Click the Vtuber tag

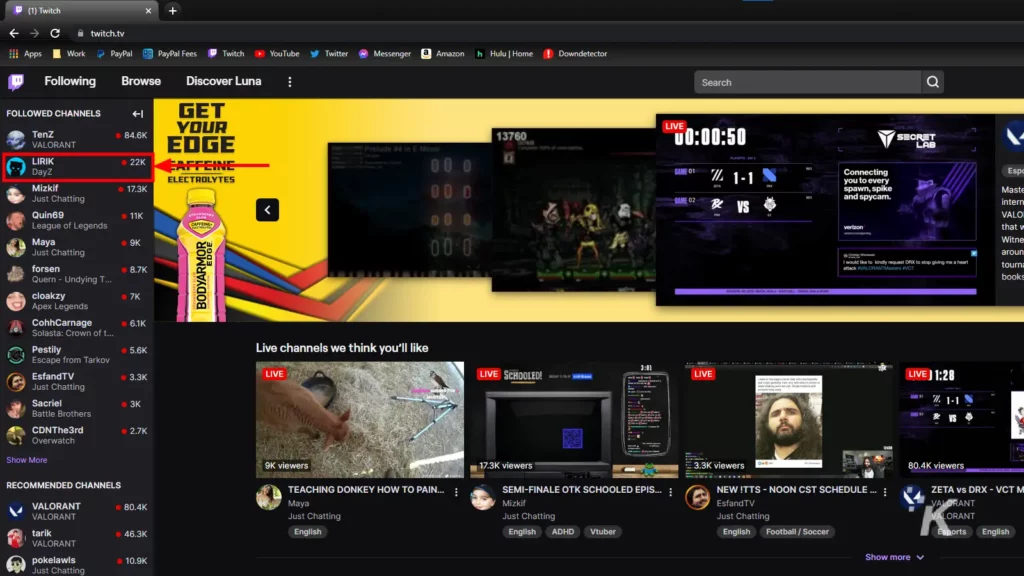tap(603, 532)
